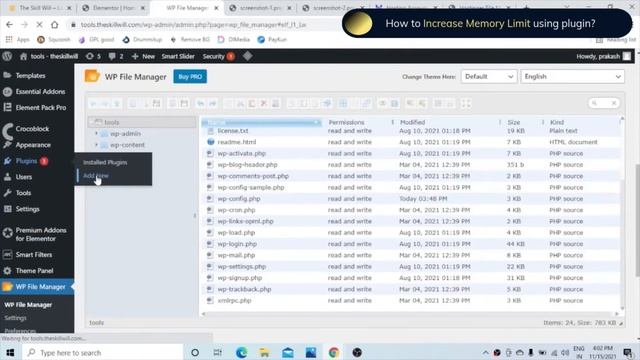Sort files by Size column
This screenshot has width=640, height=360.
pyautogui.click(x=513, y=122)
